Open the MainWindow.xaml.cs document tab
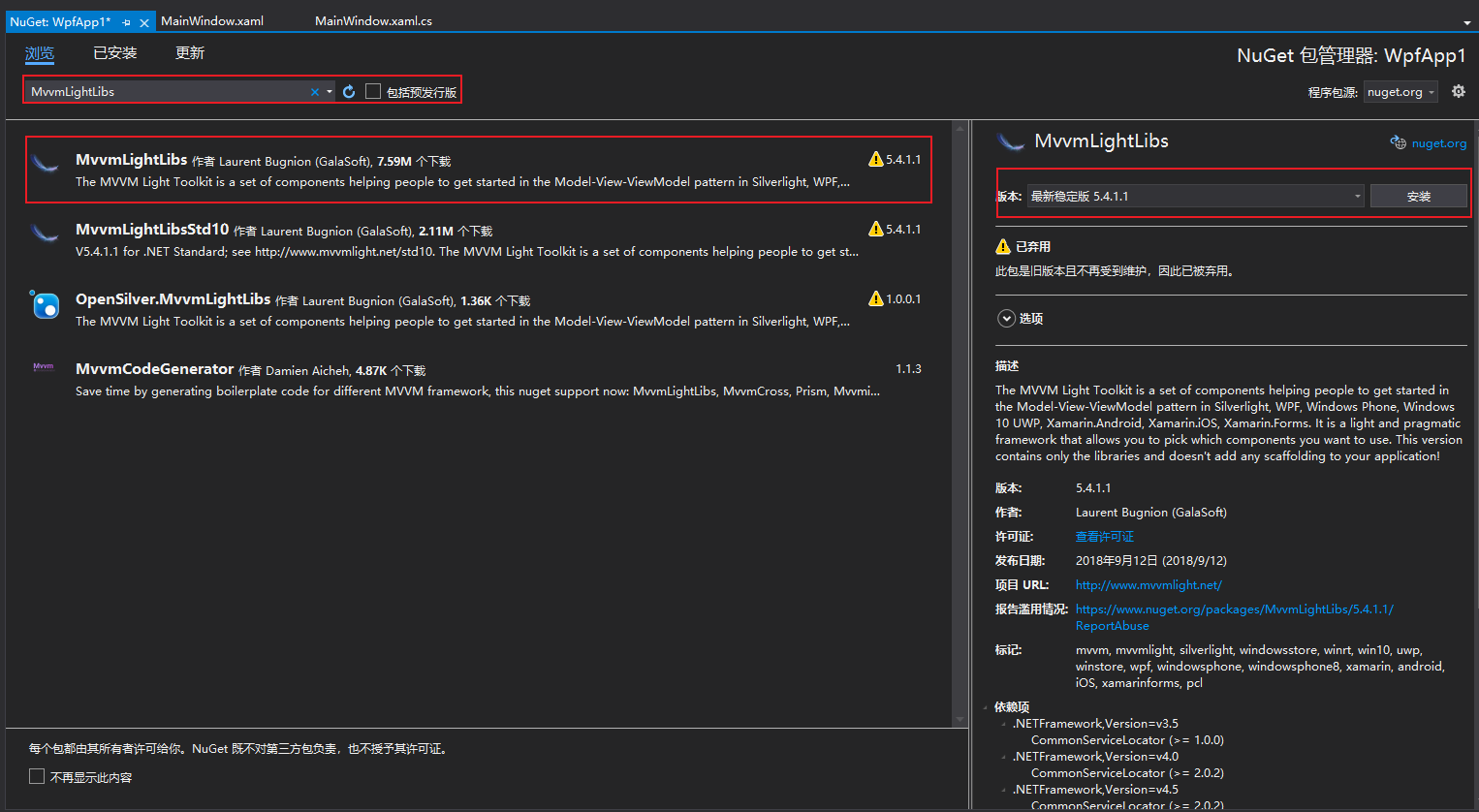Screen dimensions: 1479x812 pos(373,21)
